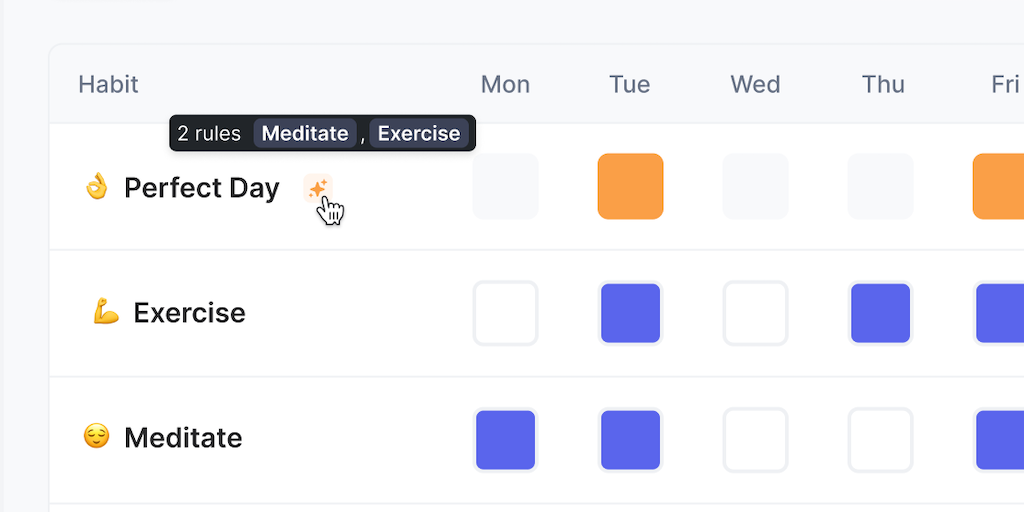Viewport: 1024px width, 512px height.
Task: Mark Exercise done for Wednesday
Action: pyautogui.click(x=755, y=313)
